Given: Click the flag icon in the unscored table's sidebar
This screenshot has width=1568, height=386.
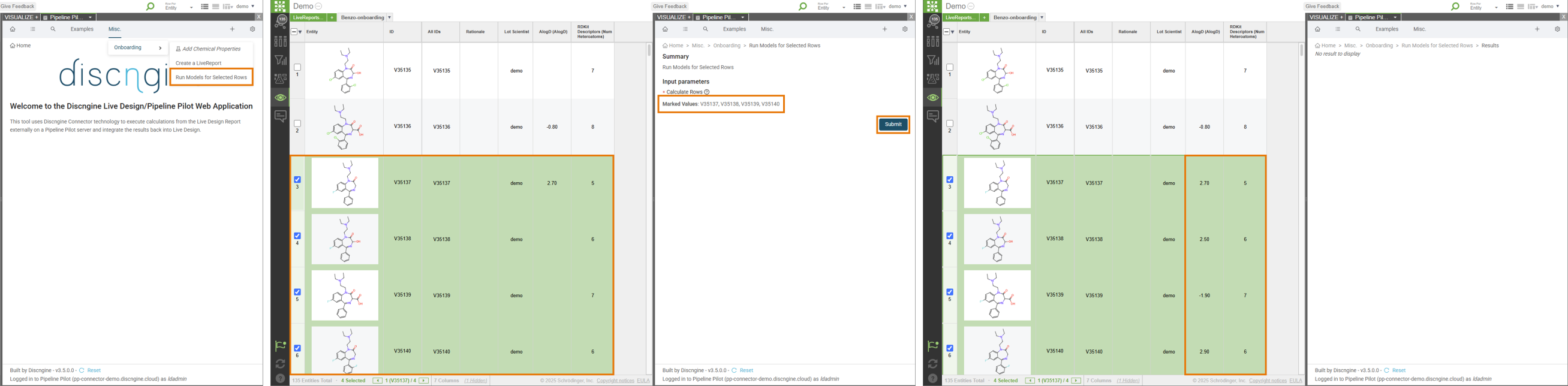Looking at the screenshot, I should [281, 346].
